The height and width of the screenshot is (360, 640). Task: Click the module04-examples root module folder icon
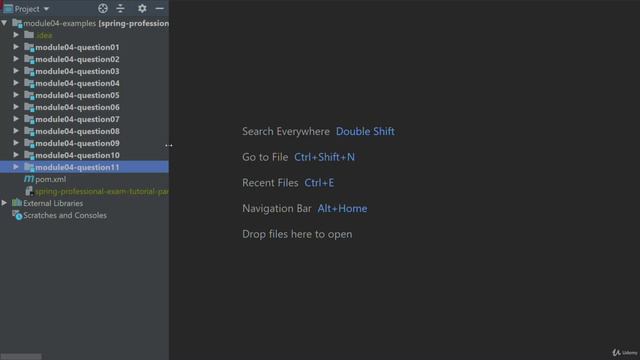click(x=17, y=23)
